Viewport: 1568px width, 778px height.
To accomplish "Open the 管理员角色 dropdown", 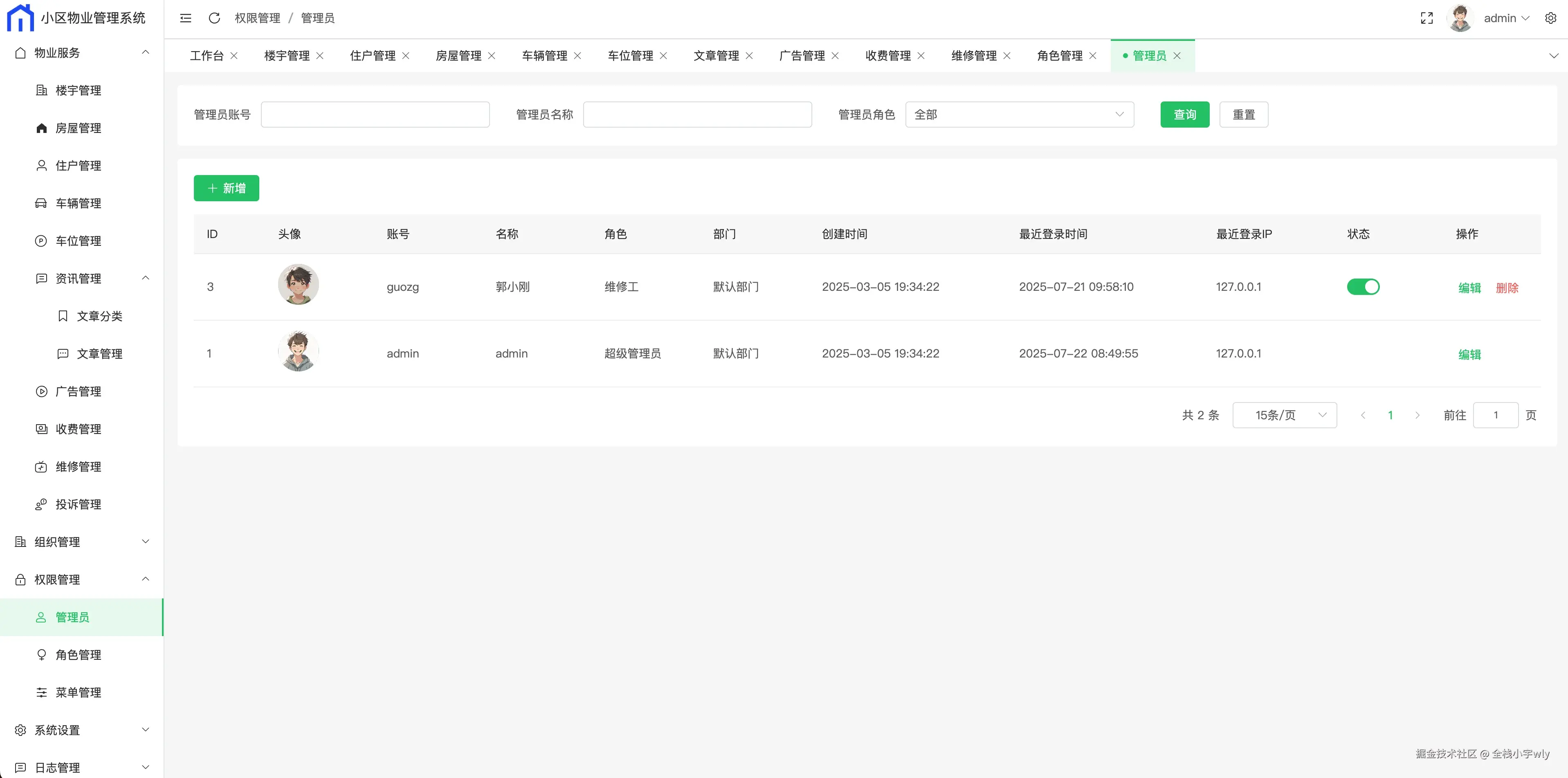I will pyautogui.click(x=1019, y=115).
